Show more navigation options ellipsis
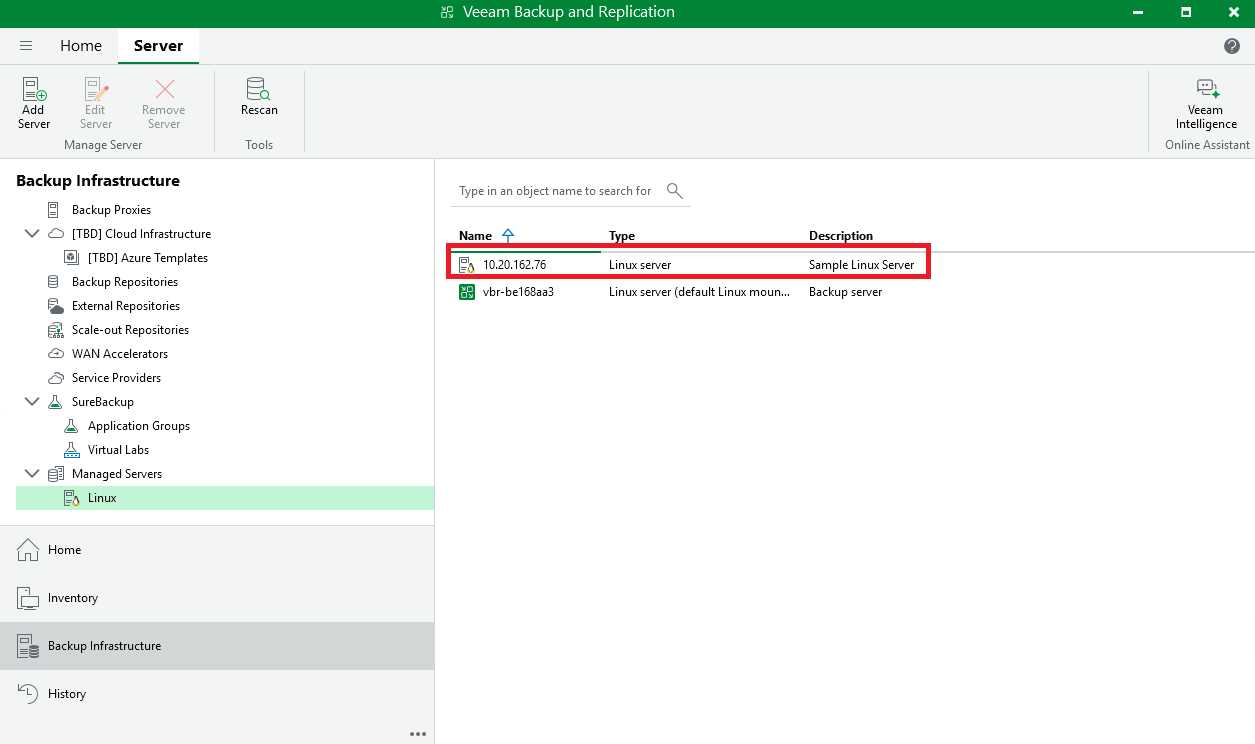The image size is (1255, 744). tap(418, 734)
